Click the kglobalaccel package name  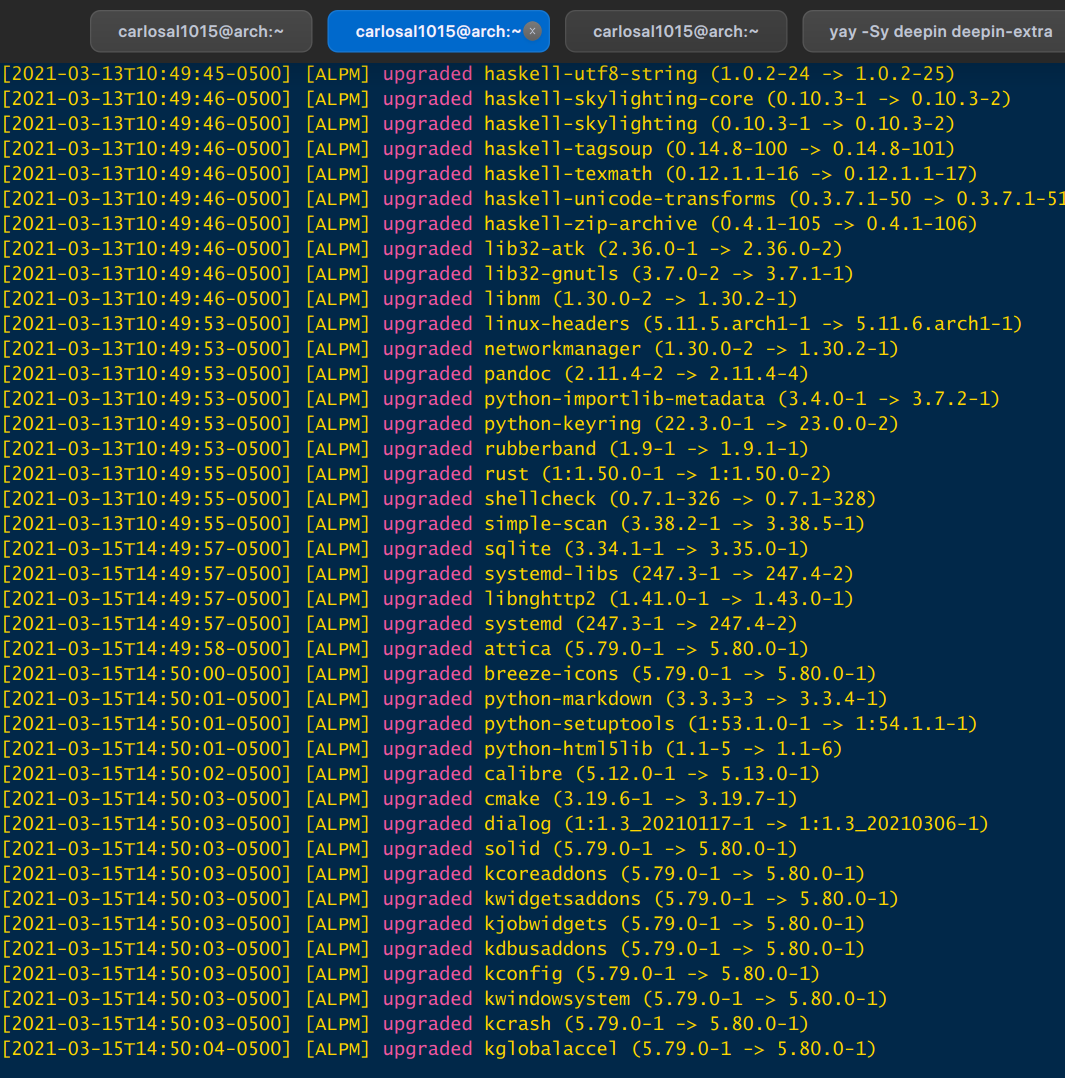551,1049
